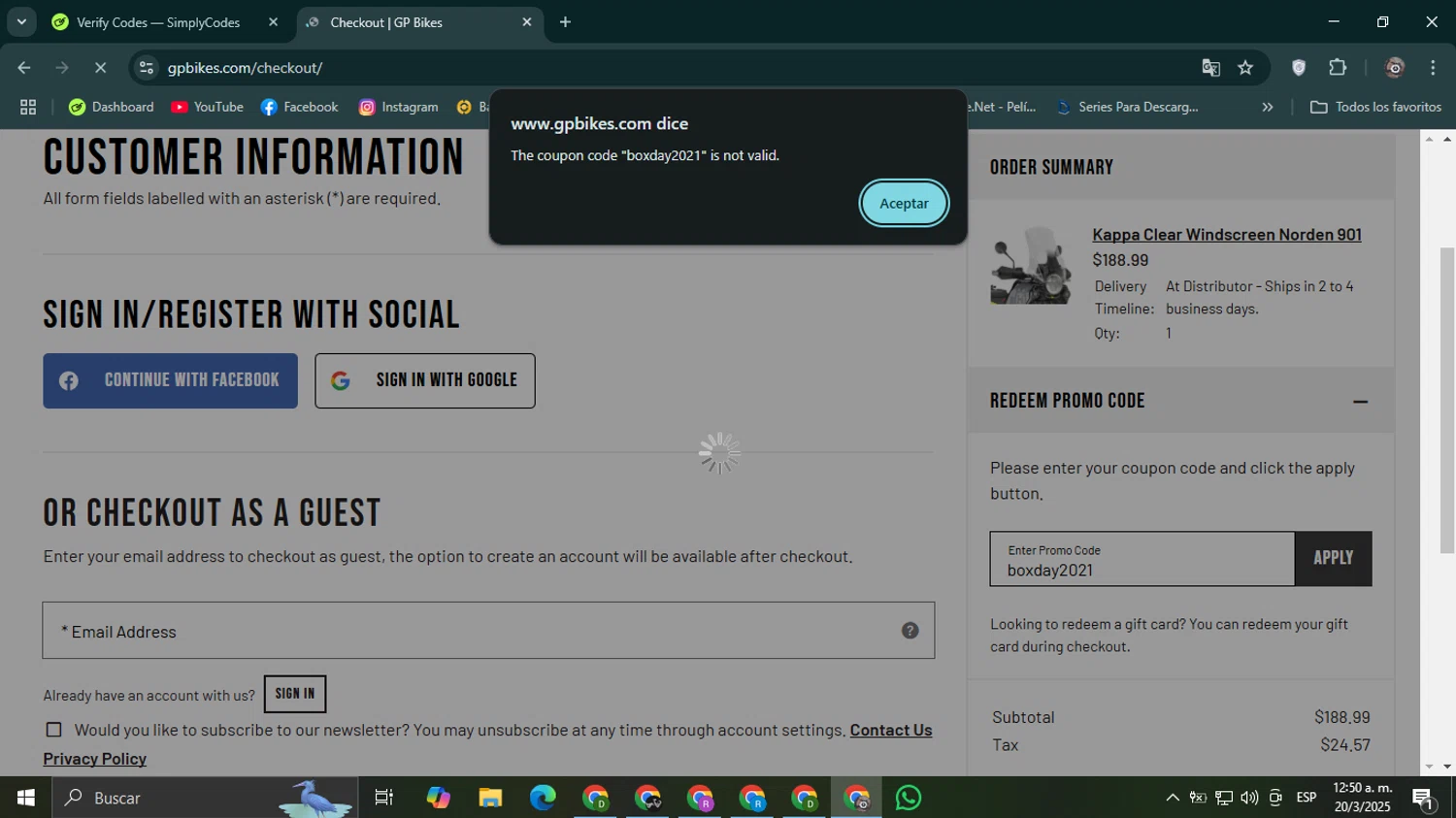Image resolution: width=1456 pixels, height=818 pixels.
Task: Click the email field help question icon
Action: click(x=910, y=631)
